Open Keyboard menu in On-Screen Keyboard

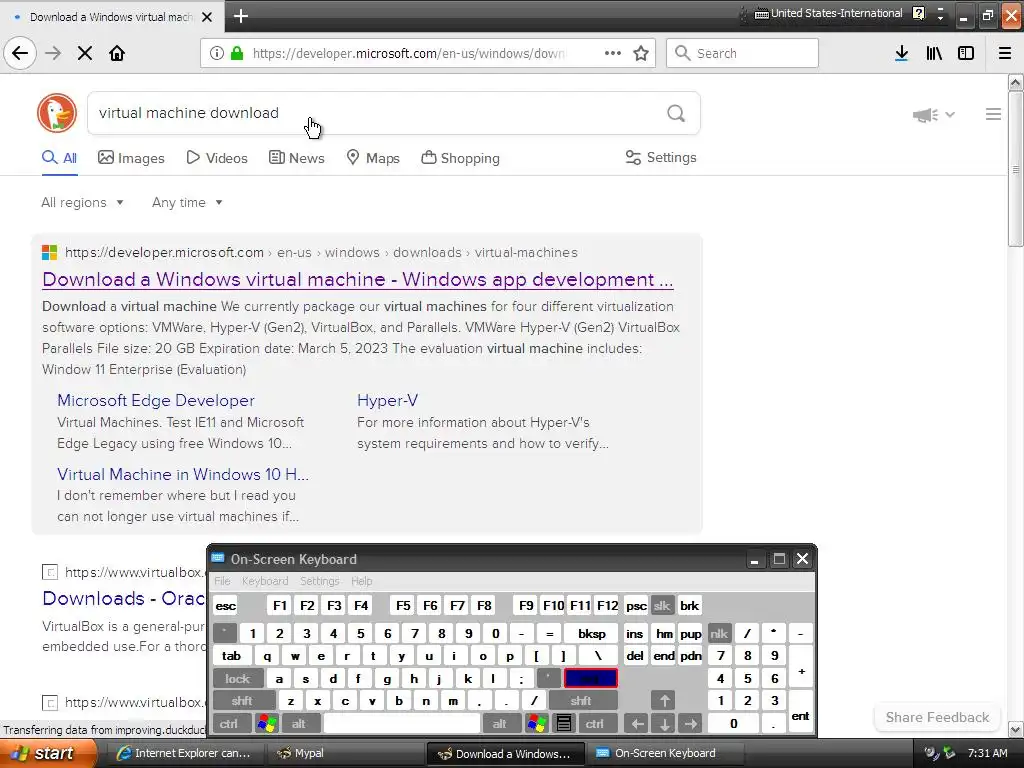[x=264, y=581]
